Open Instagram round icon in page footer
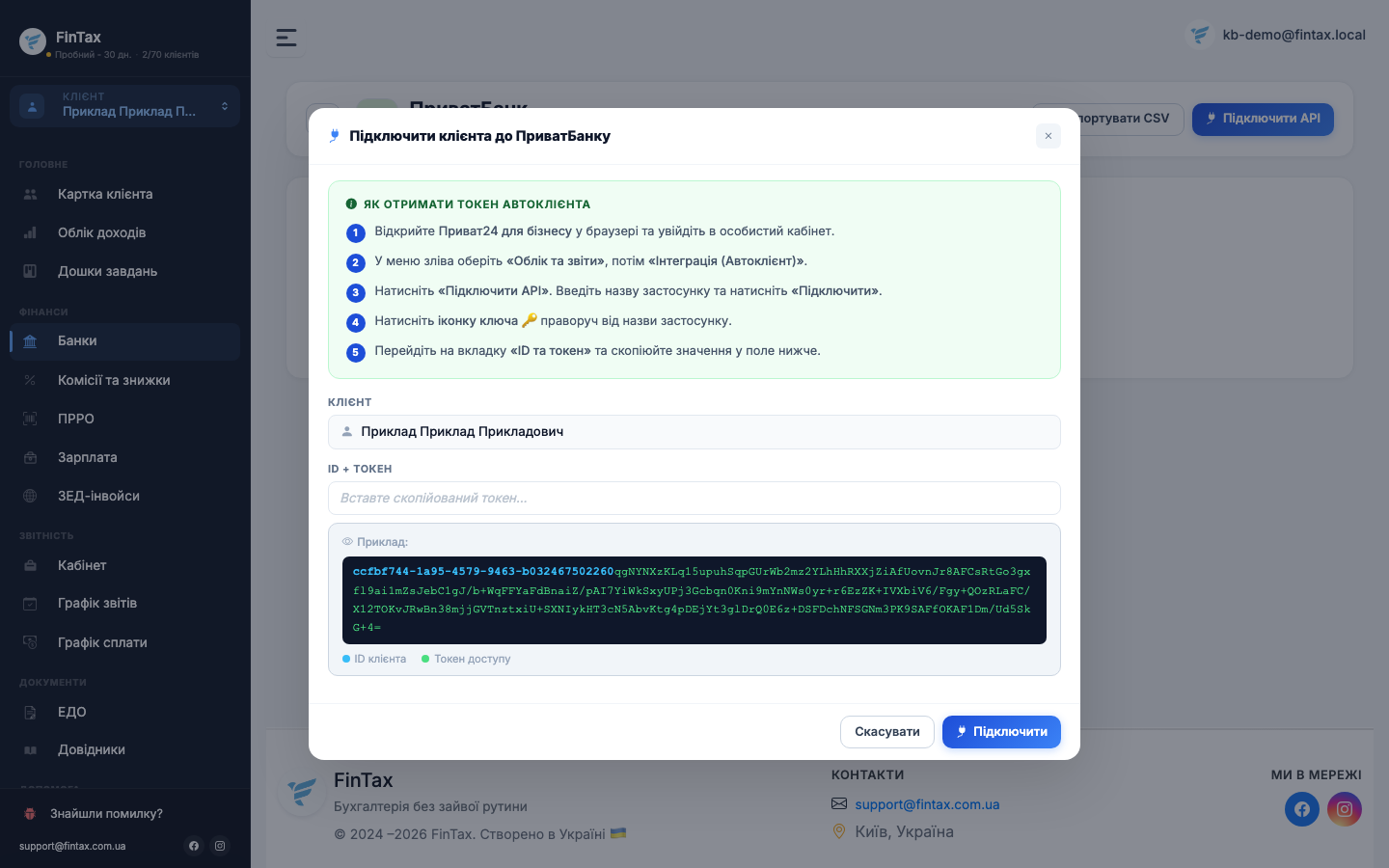This screenshot has height=868, width=1389. [1345, 809]
